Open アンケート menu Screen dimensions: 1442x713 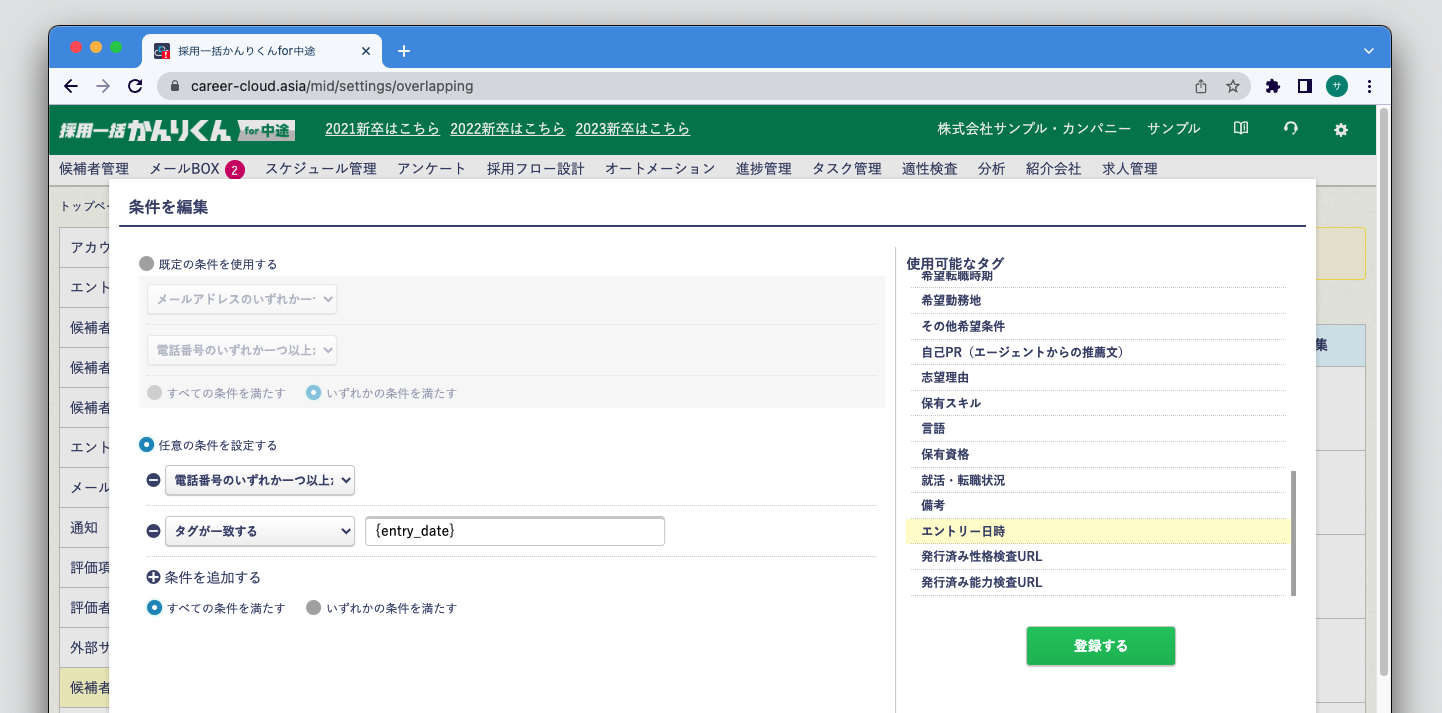(432, 169)
